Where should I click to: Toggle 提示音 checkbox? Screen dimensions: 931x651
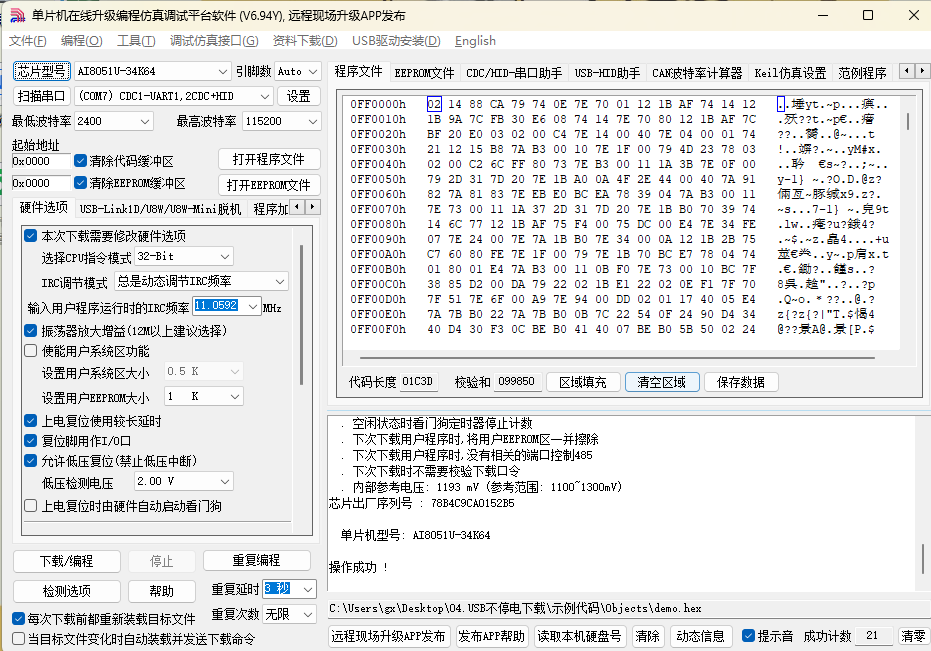tap(749, 636)
